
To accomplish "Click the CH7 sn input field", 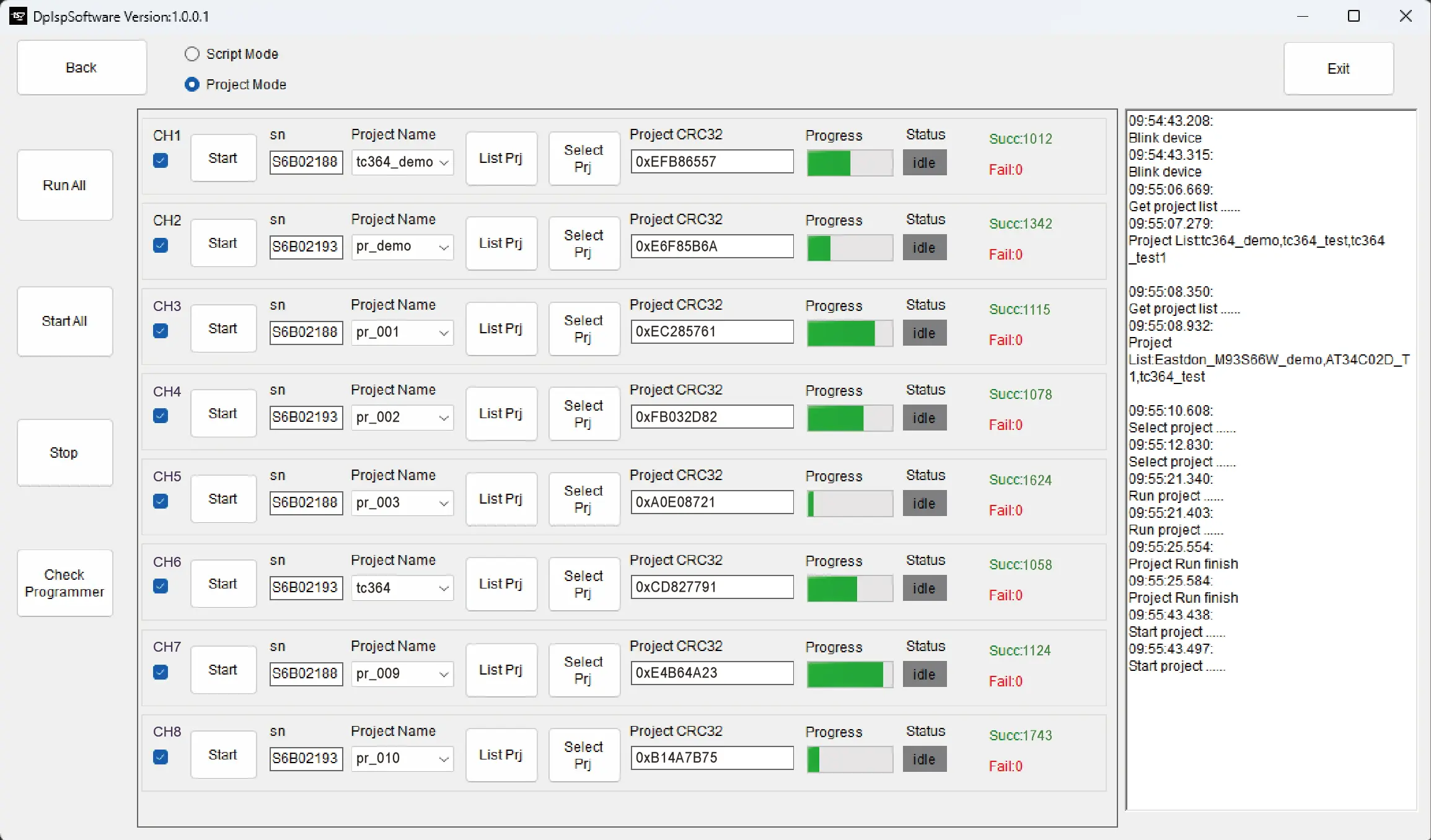I will [x=306, y=673].
